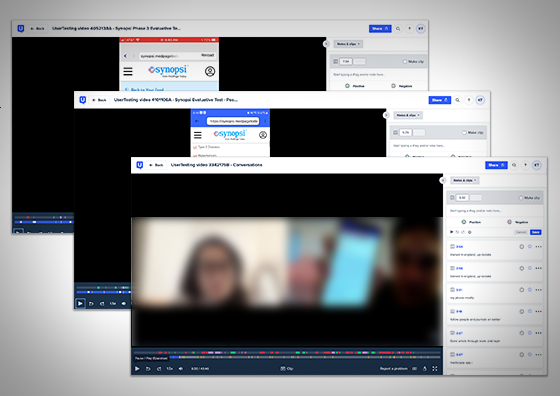Mark note as Negative in the Conversations window
560x396 pixels.
click(518, 222)
